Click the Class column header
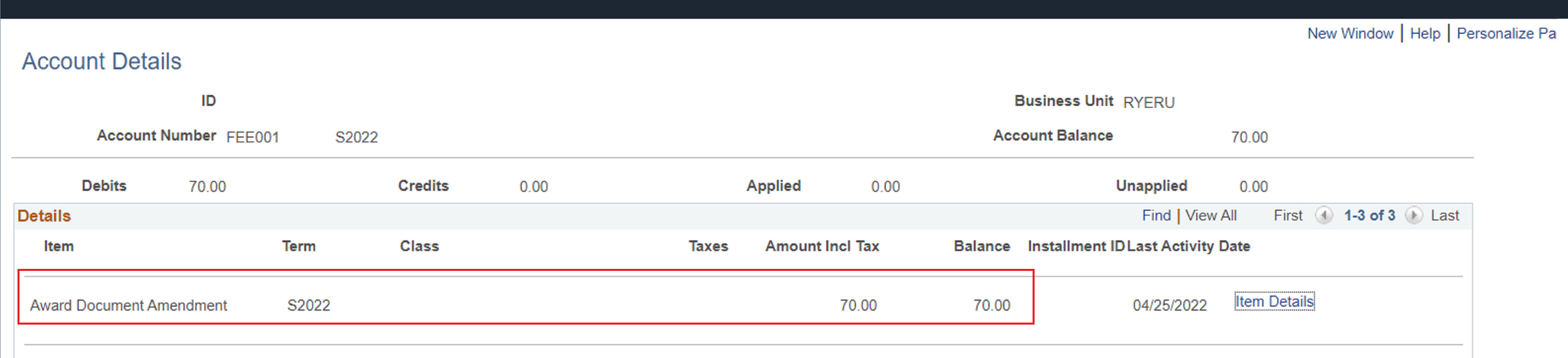 pos(419,247)
